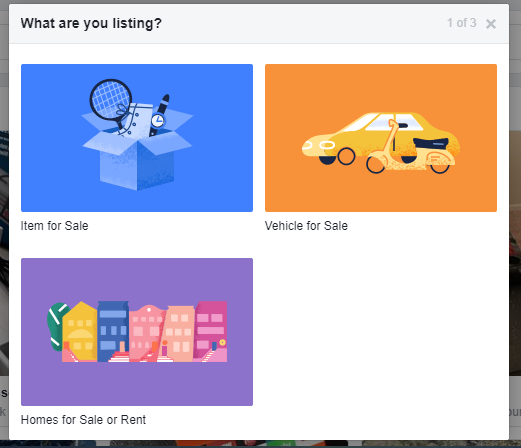Click the 'Item for Sale' text label

[x=54, y=226]
